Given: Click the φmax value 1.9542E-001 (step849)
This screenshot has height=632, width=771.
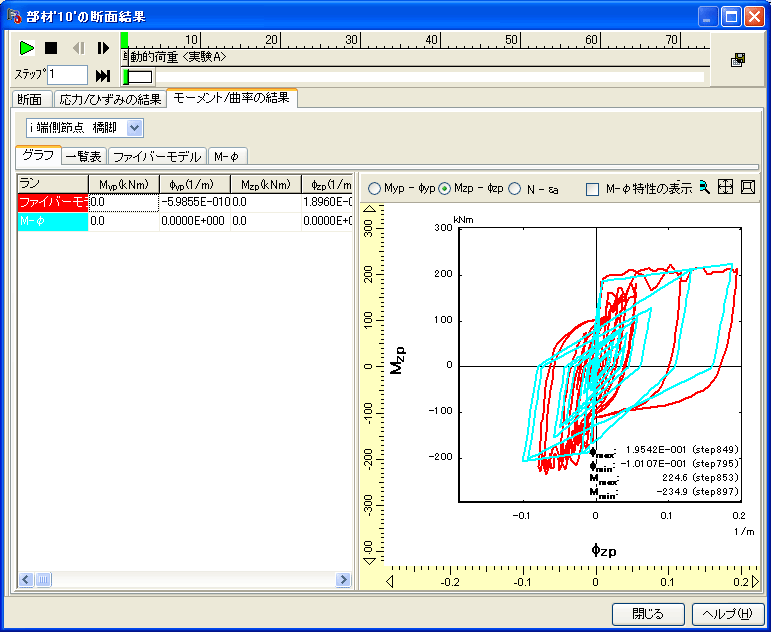Looking at the screenshot, I should [x=682, y=450].
